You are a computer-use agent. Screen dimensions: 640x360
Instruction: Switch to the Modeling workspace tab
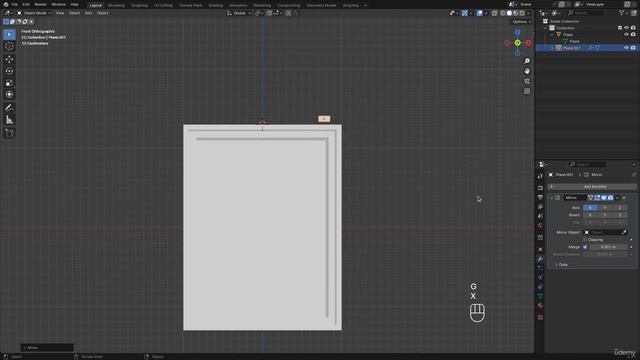(x=116, y=5)
